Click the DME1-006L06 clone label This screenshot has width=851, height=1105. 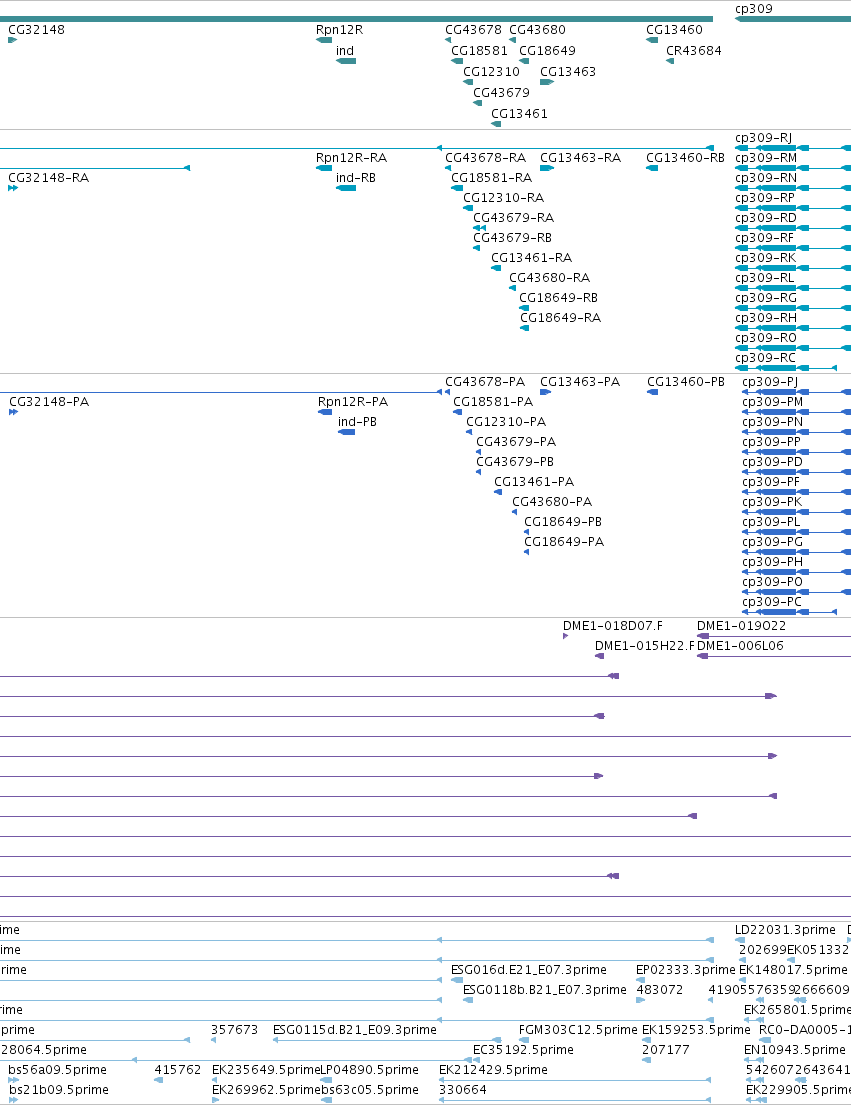[740, 646]
